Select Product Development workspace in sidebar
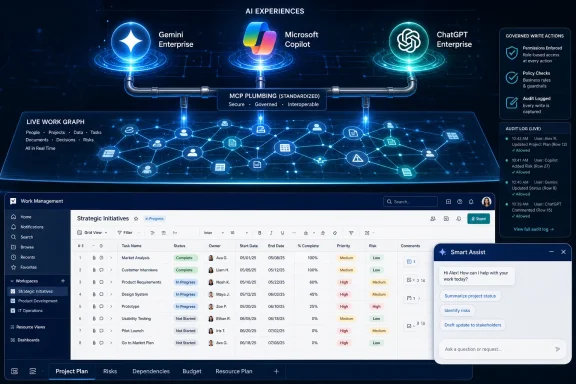This screenshot has width=576, height=384. click(34, 301)
